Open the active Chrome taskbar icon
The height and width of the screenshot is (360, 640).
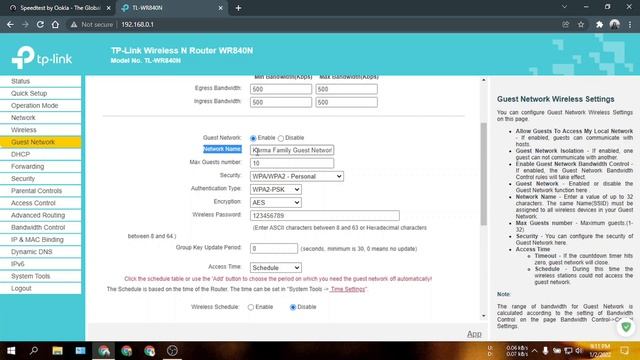coord(104,351)
